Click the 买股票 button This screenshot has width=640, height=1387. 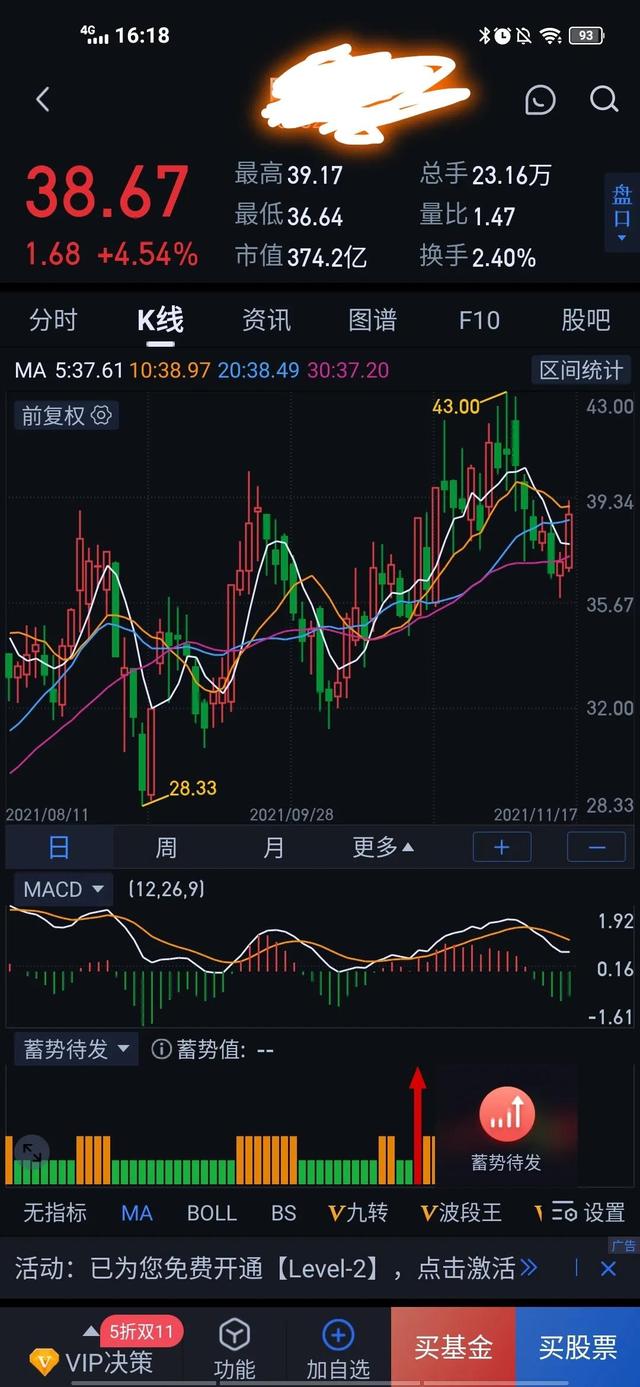(x=578, y=1347)
